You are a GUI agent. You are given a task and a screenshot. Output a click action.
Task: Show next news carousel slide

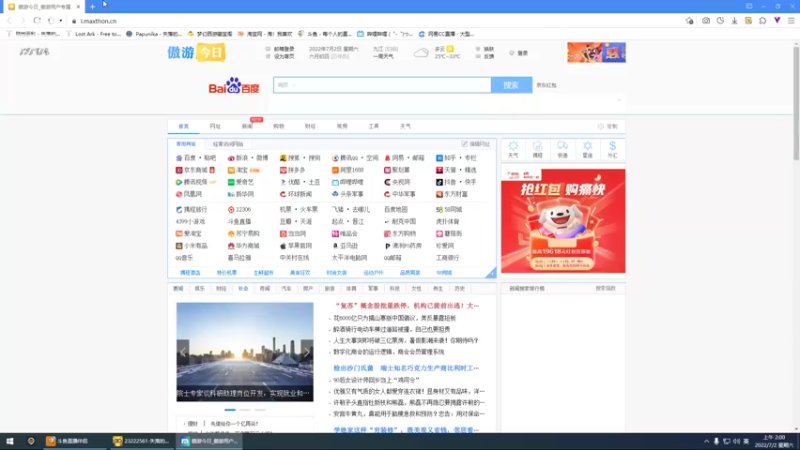click(x=307, y=352)
